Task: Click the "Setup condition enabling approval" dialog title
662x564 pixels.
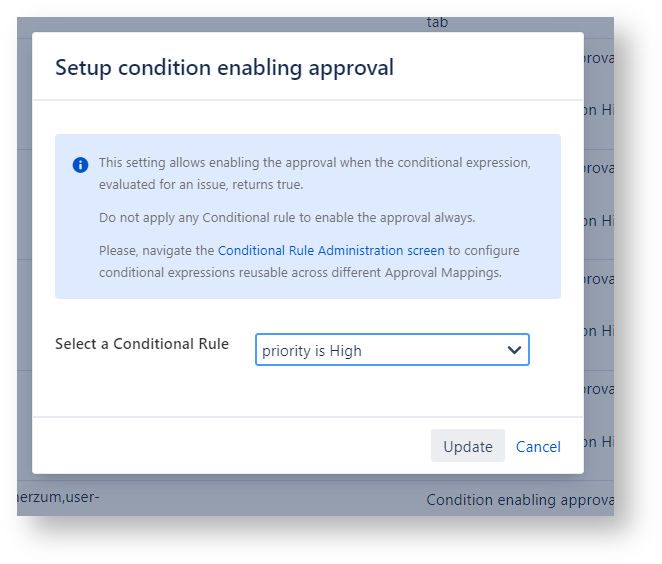Action: click(224, 68)
